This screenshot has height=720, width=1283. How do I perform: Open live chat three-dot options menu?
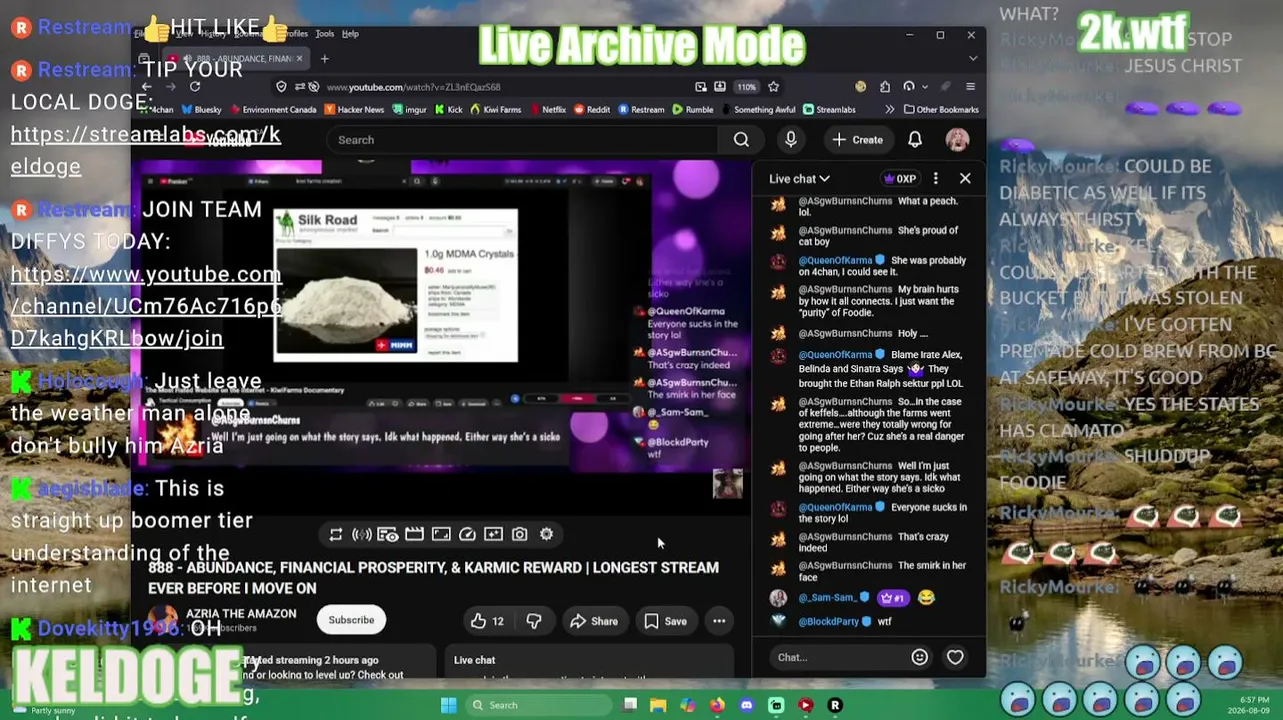[x=936, y=178]
